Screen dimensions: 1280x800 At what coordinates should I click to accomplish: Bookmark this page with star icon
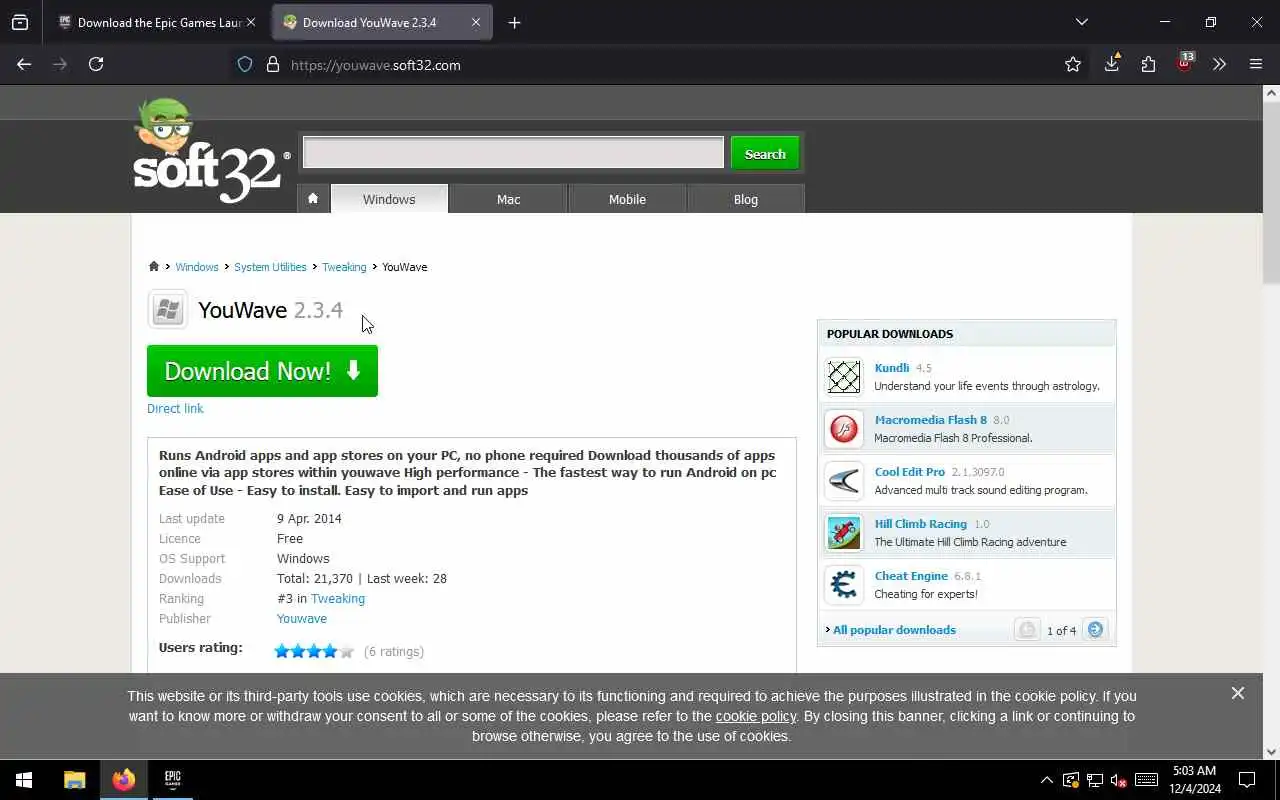[x=1073, y=64]
